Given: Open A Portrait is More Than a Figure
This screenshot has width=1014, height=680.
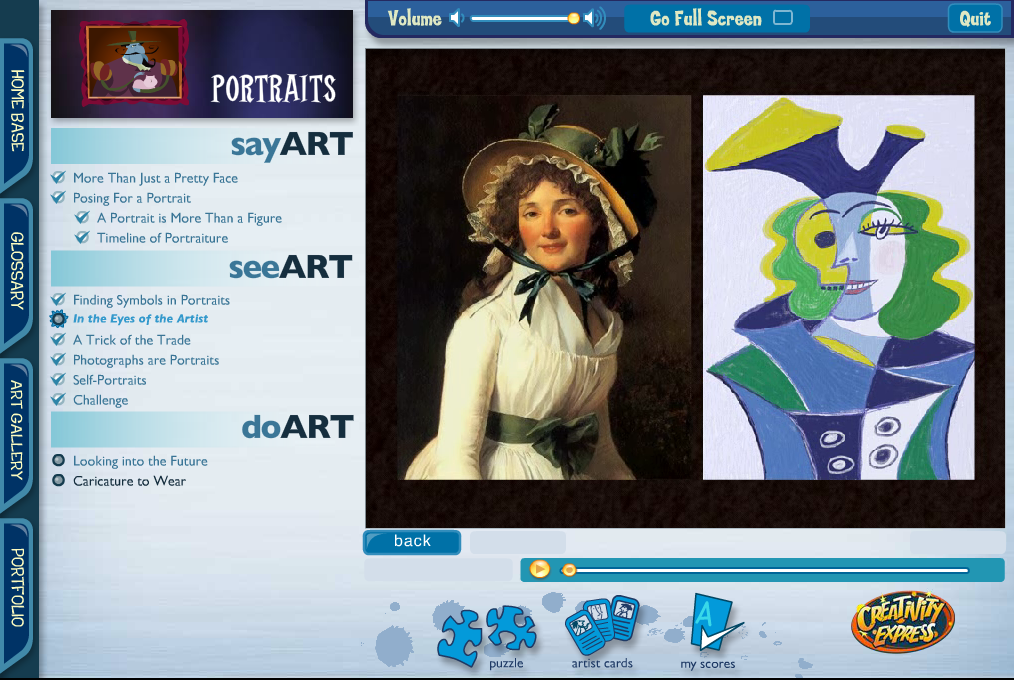Looking at the screenshot, I should 189,218.
